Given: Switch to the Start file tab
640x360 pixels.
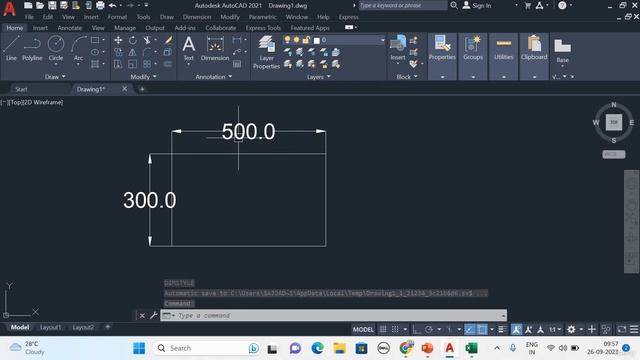Looking at the screenshot, I should tap(21, 89).
